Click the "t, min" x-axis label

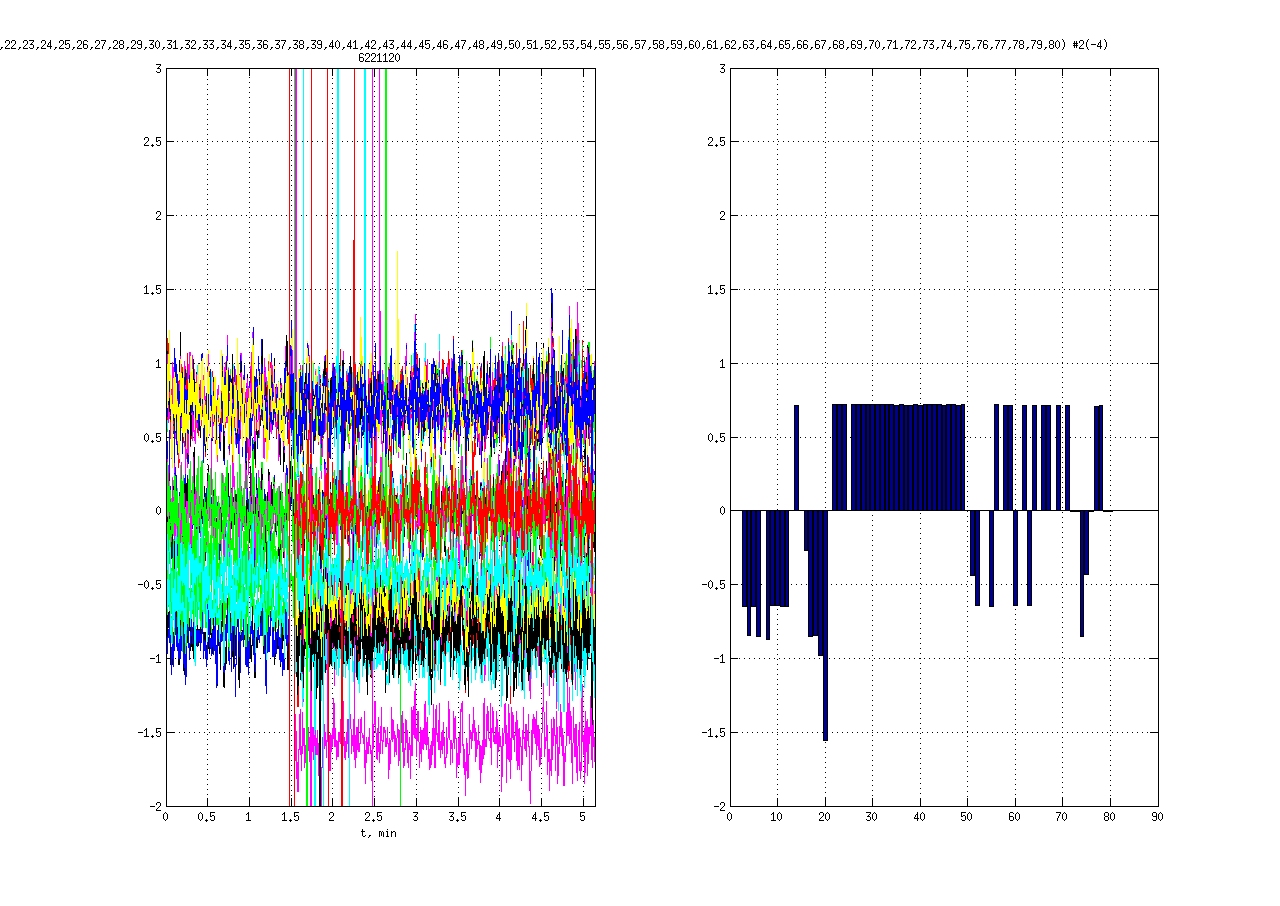tap(378, 833)
